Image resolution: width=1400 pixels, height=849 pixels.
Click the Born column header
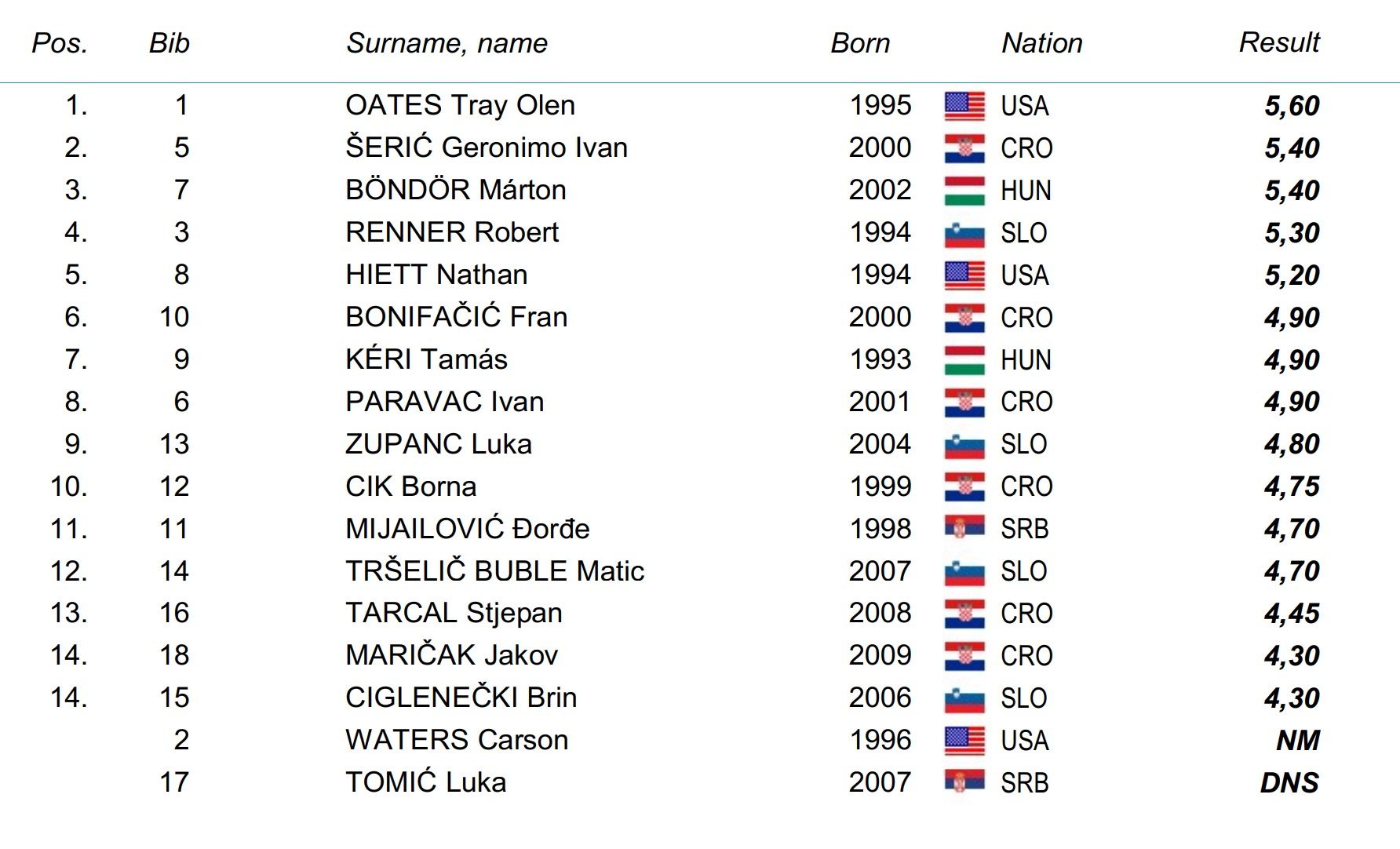pyautogui.click(x=860, y=43)
